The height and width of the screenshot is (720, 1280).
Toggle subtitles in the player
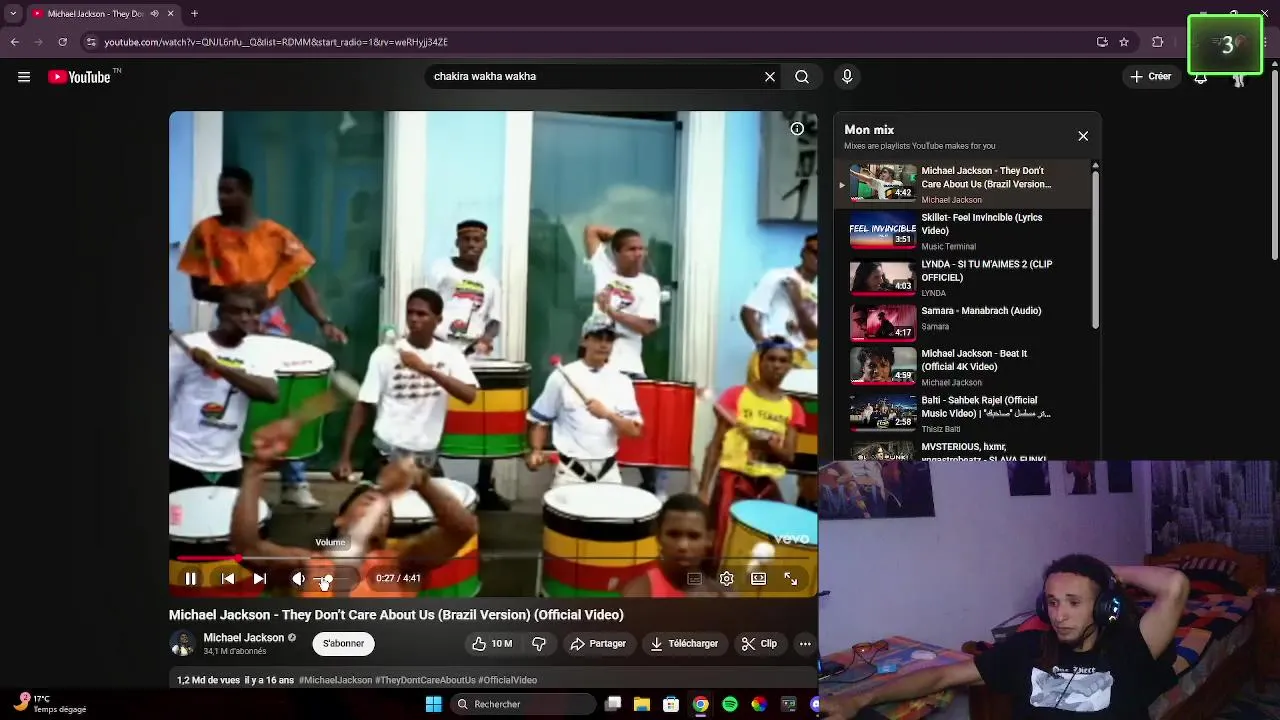point(694,578)
